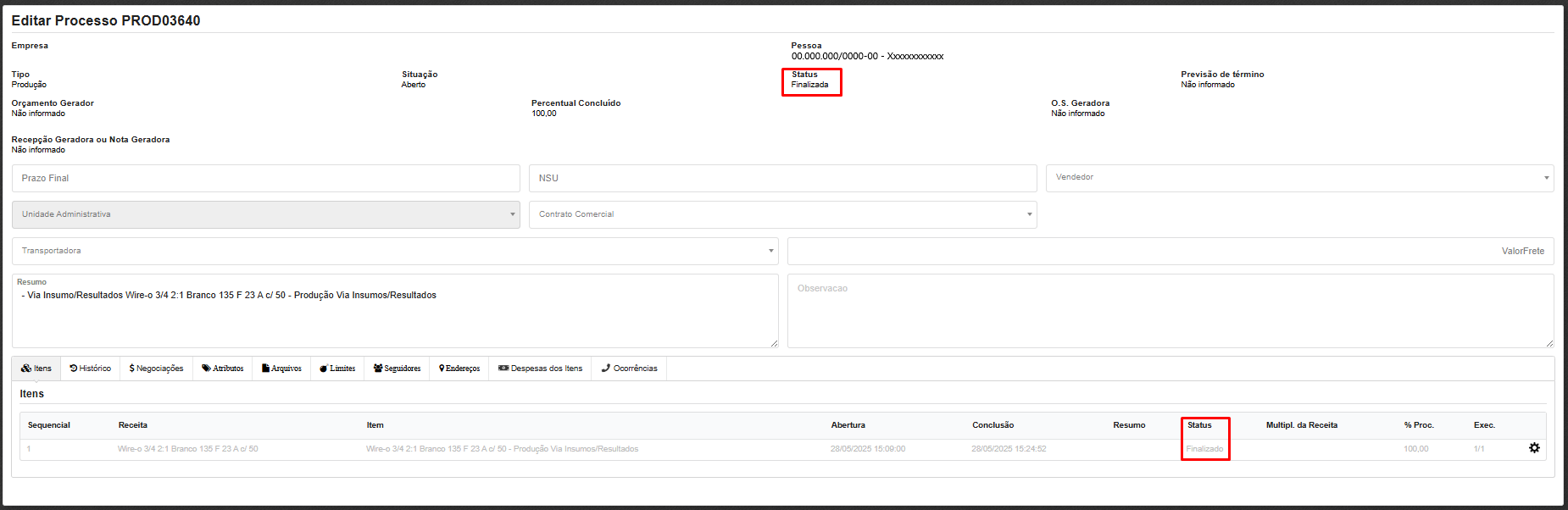Focus the NSU input field
Image resolution: width=1568 pixels, height=510 pixels.
(x=782, y=178)
